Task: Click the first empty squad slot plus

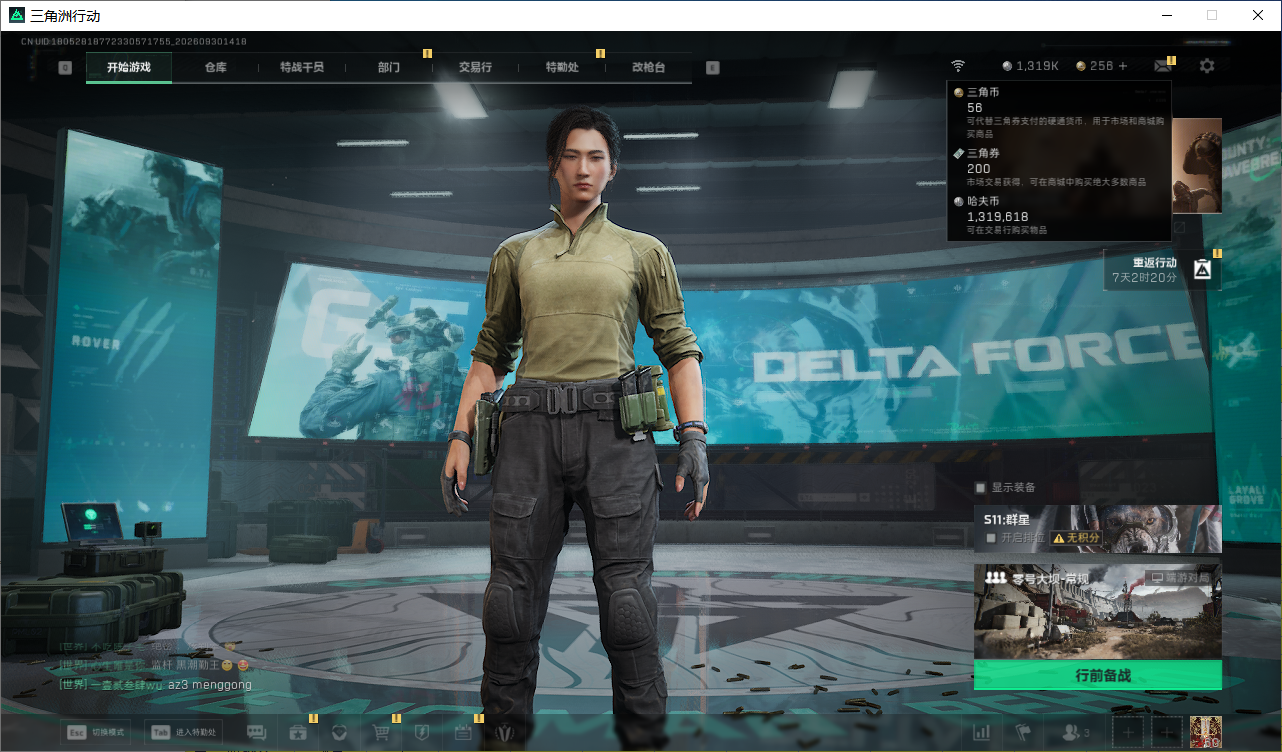Action: pyautogui.click(x=1128, y=733)
